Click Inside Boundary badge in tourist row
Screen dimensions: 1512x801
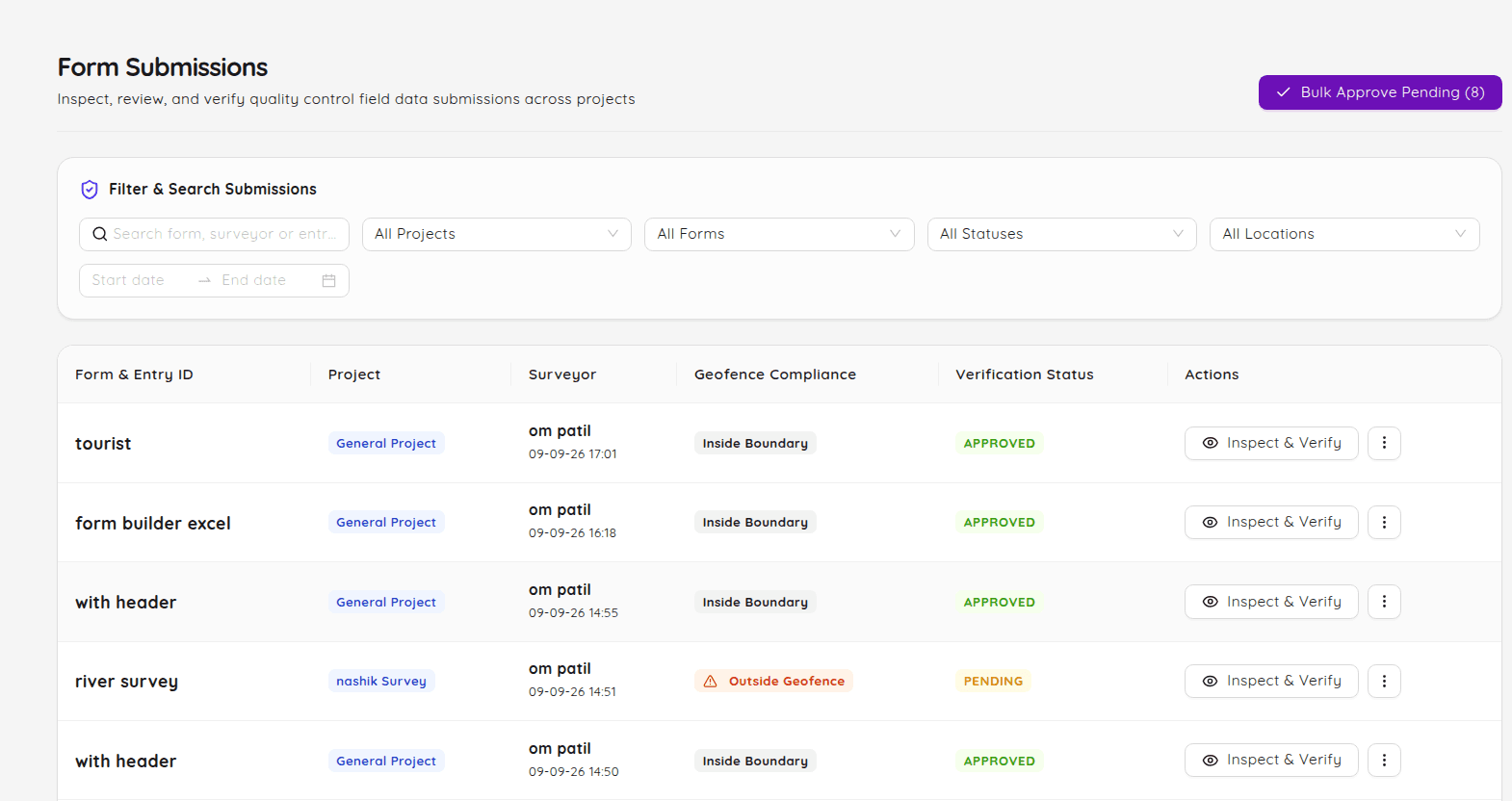click(755, 443)
